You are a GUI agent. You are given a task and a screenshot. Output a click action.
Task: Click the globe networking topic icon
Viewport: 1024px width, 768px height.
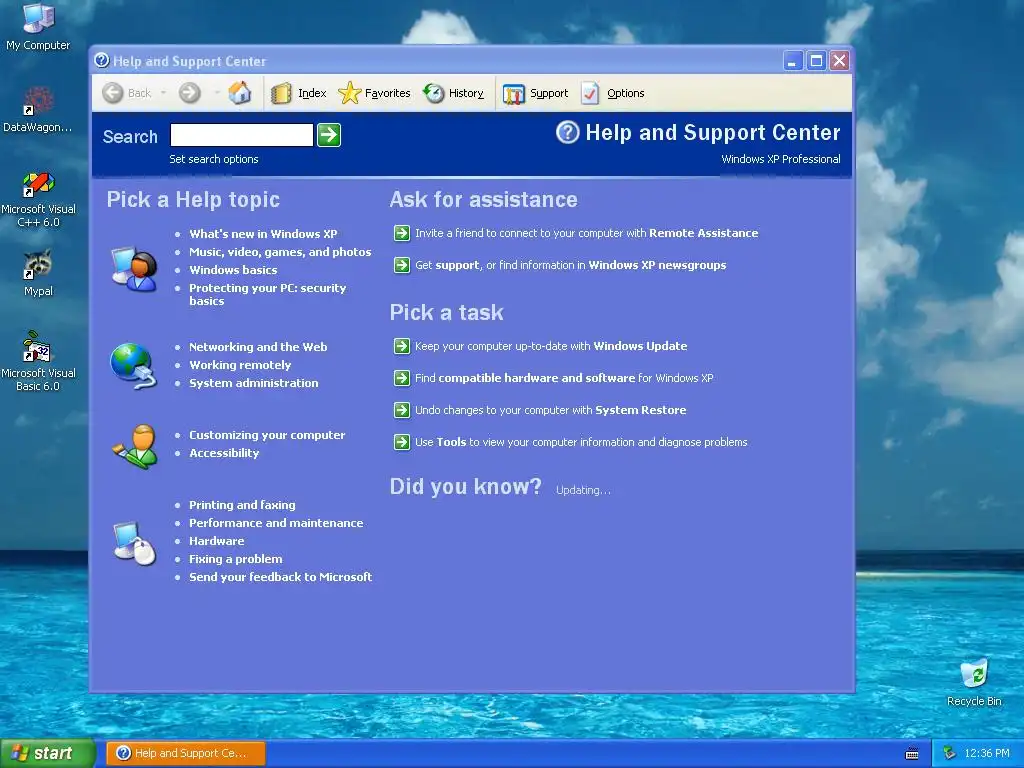coord(133,366)
